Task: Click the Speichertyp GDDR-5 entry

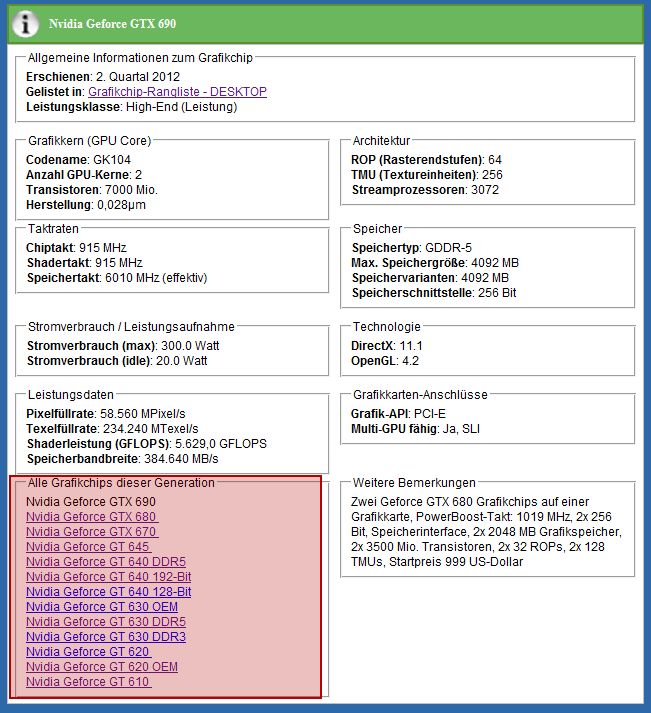Action: click(408, 247)
